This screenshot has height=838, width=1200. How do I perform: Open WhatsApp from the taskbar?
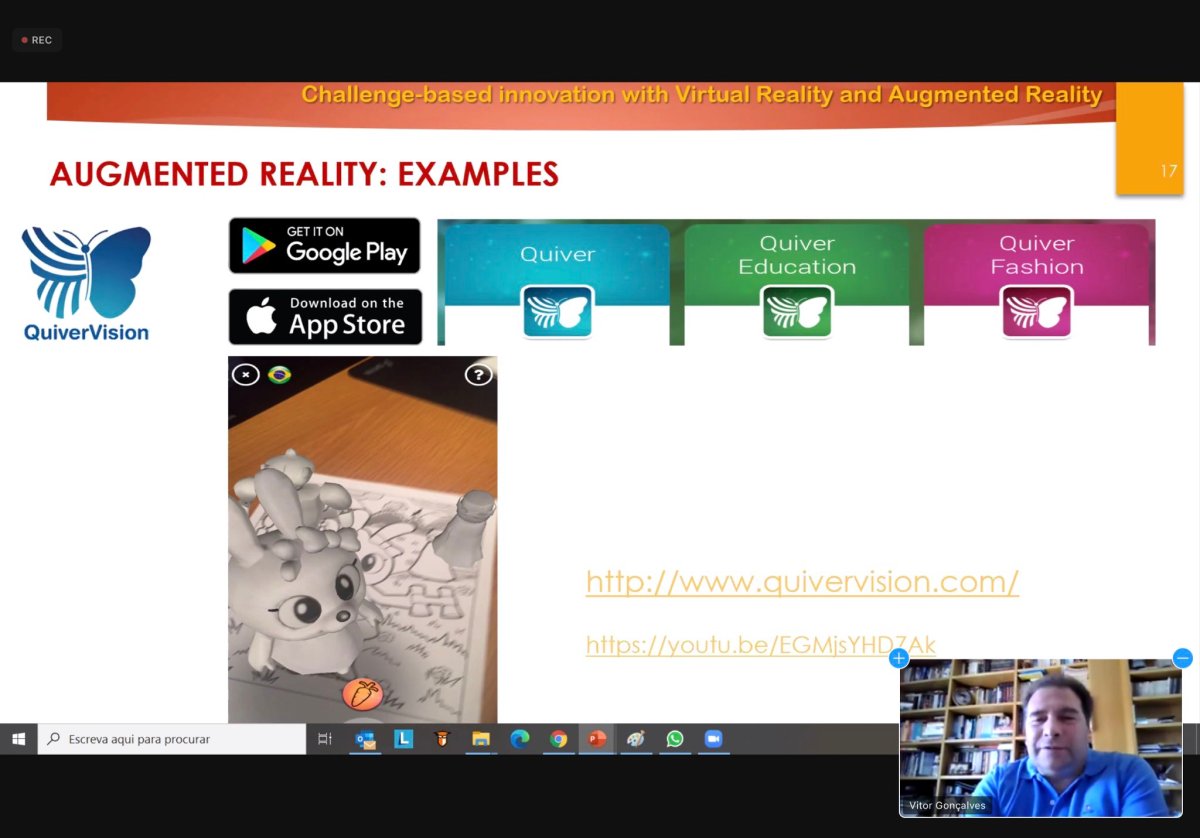click(x=675, y=739)
